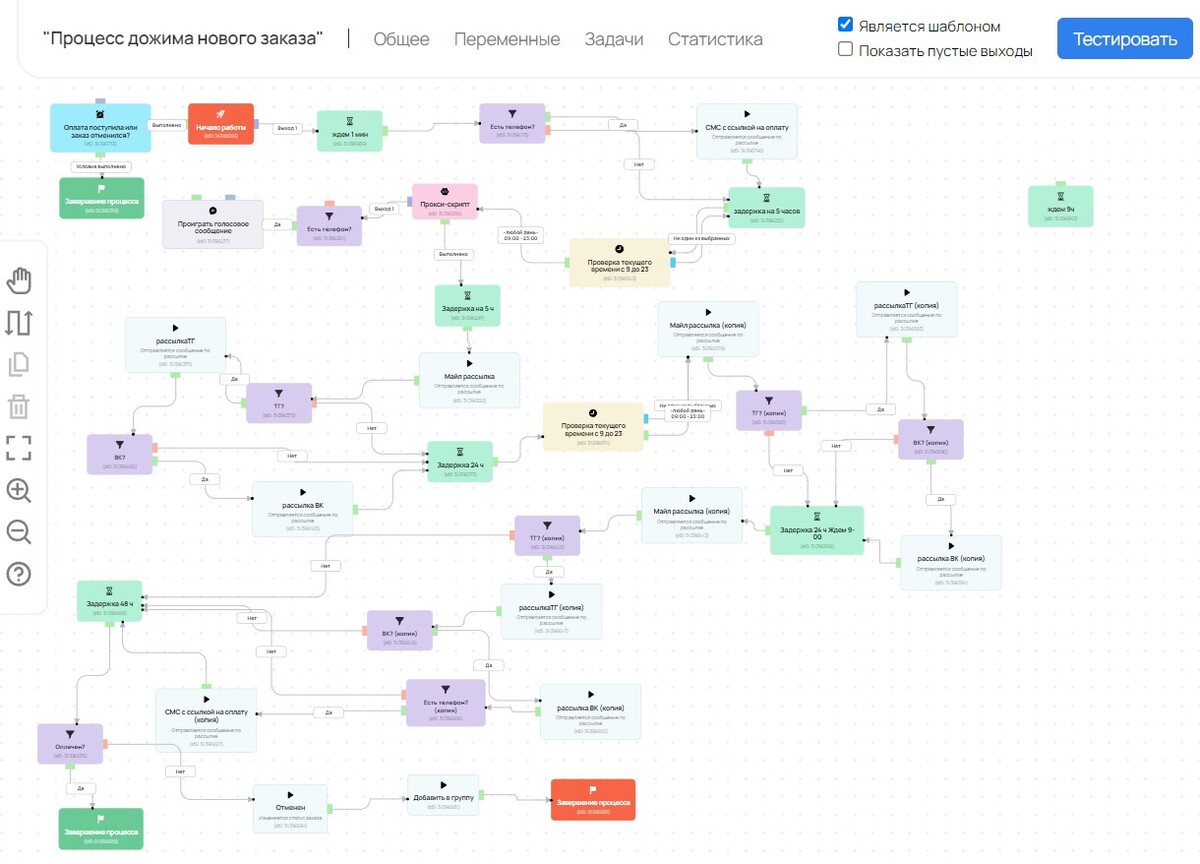Select the 'Добавить в группу' node

443,796
